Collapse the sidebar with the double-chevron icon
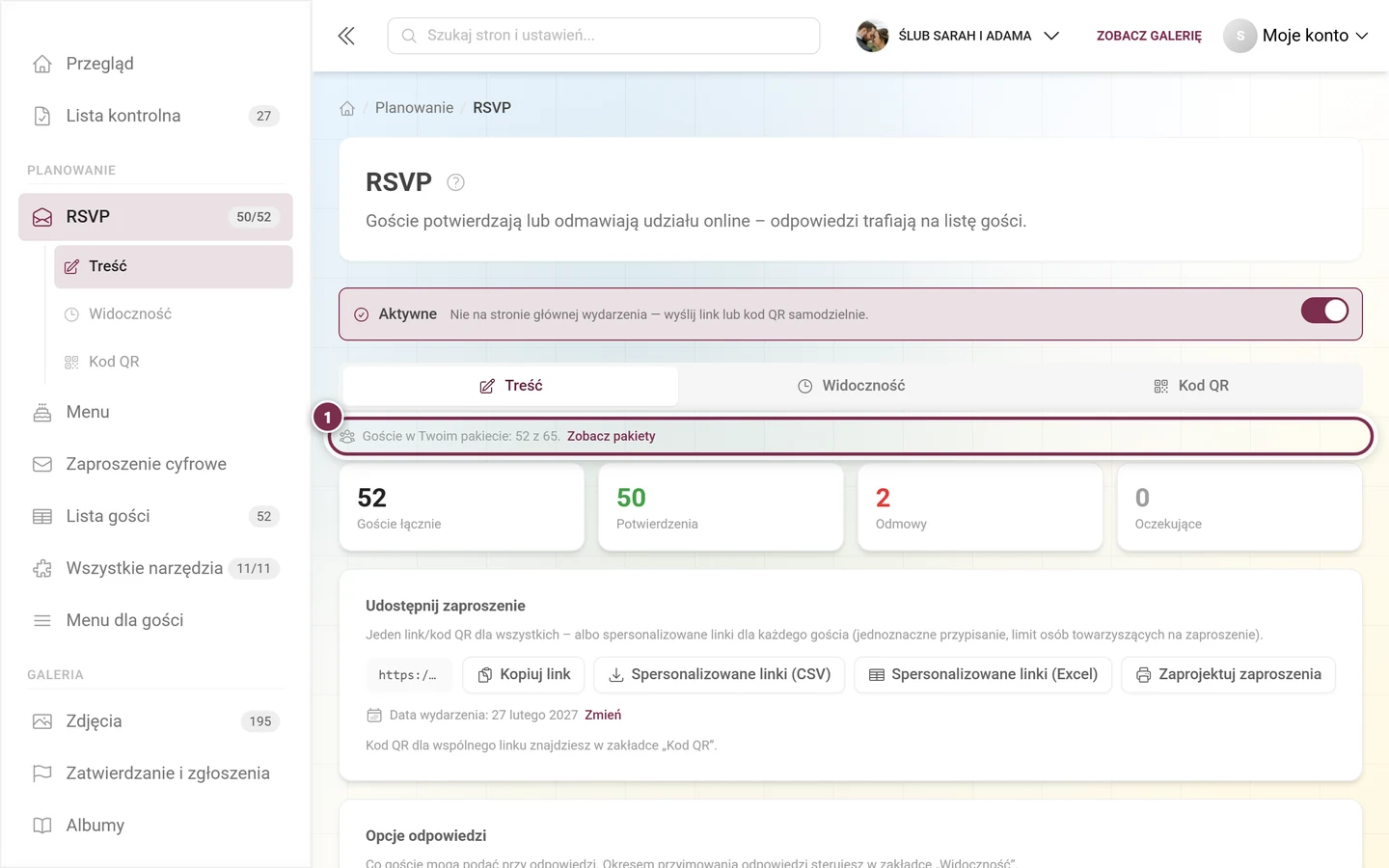This screenshot has width=1389, height=868. click(x=346, y=36)
